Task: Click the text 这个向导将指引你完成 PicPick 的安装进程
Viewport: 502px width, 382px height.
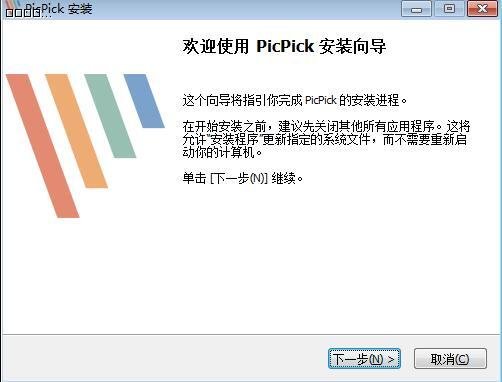Action: click(295, 100)
